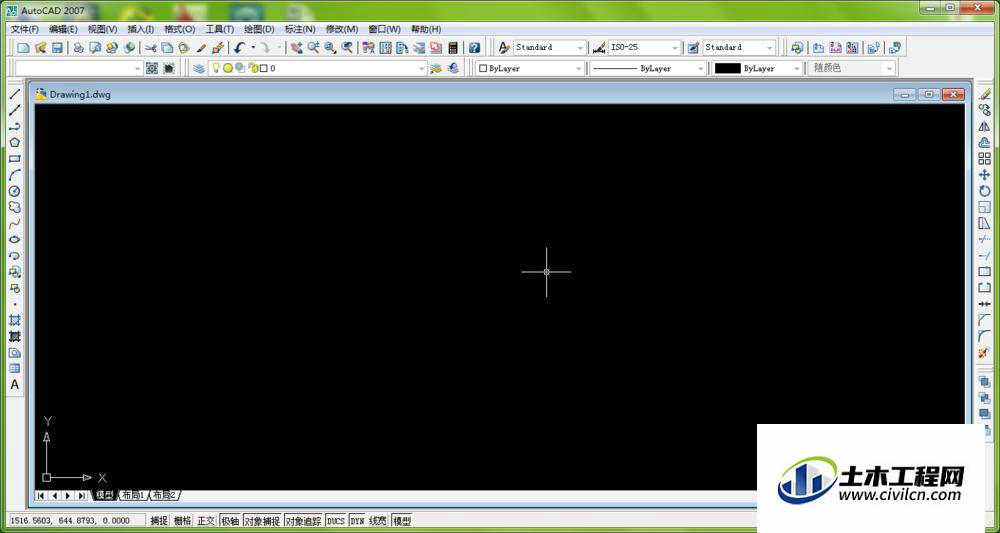The width and height of the screenshot is (1000, 533).
Task: Select the Rectangle draw tool
Action: 15,159
